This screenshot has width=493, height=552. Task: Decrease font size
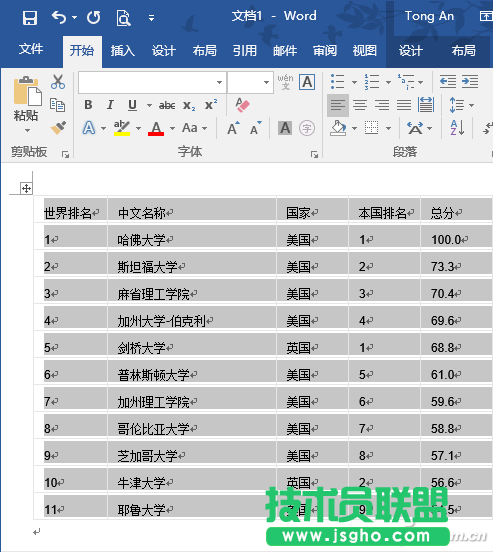coord(256,128)
